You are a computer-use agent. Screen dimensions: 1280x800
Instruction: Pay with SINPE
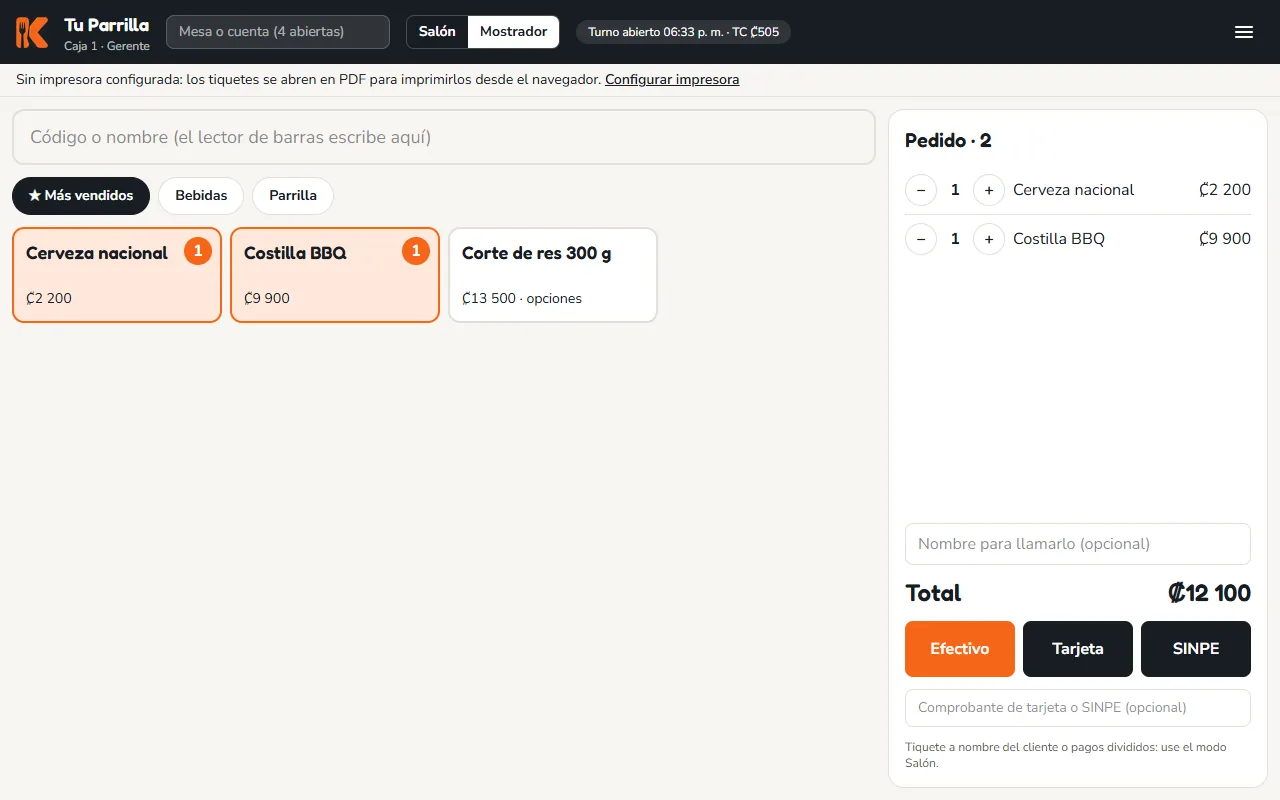1196,649
